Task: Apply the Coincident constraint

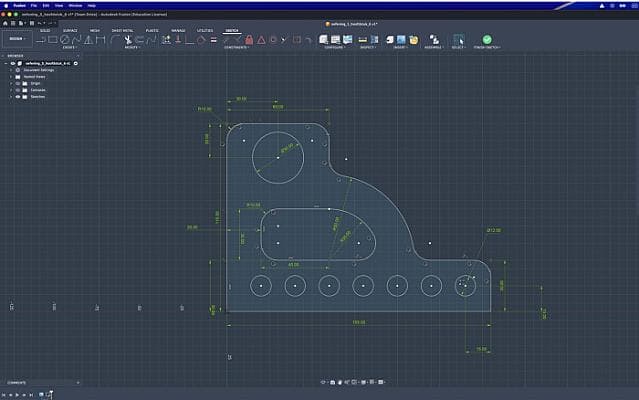Action: coord(189,40)
